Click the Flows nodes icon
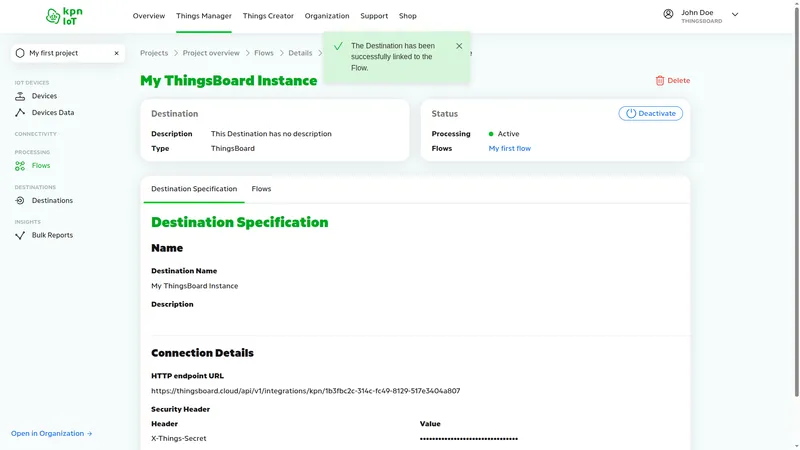 coord(20,166)
